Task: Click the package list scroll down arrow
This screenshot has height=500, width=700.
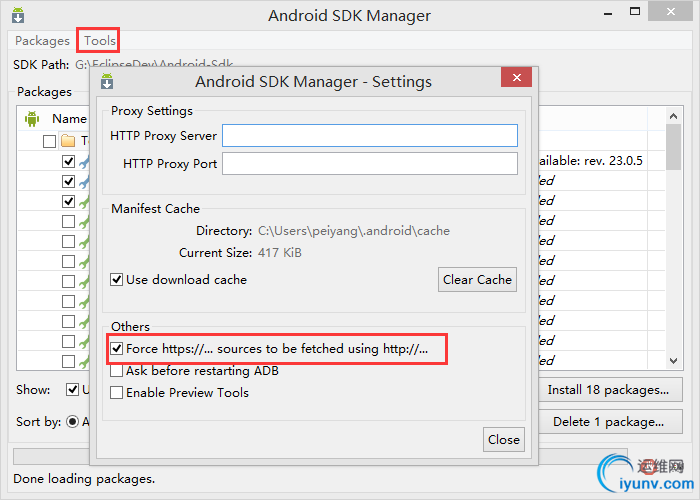Action: [673, 360]
